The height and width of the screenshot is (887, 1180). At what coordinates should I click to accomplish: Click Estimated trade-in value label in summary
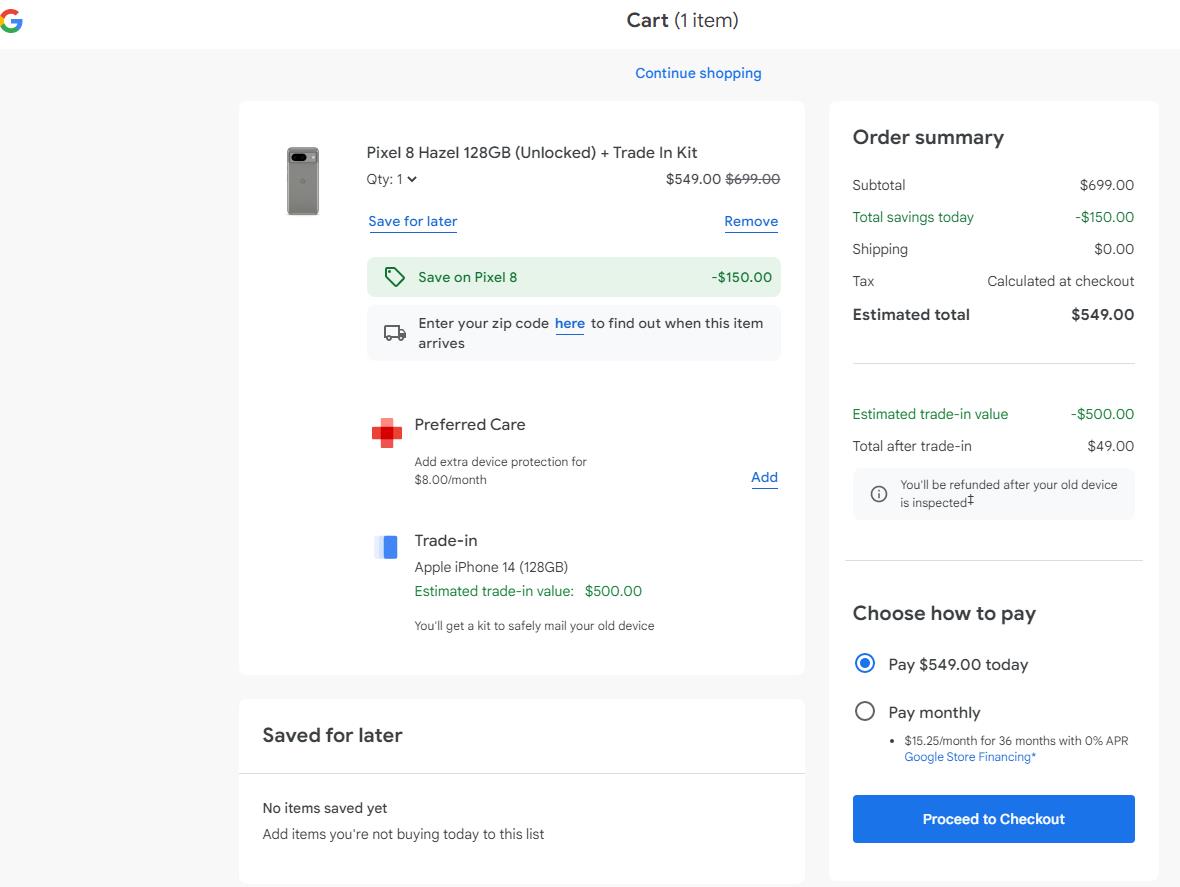pyautogui.click(x=930, y=414)
